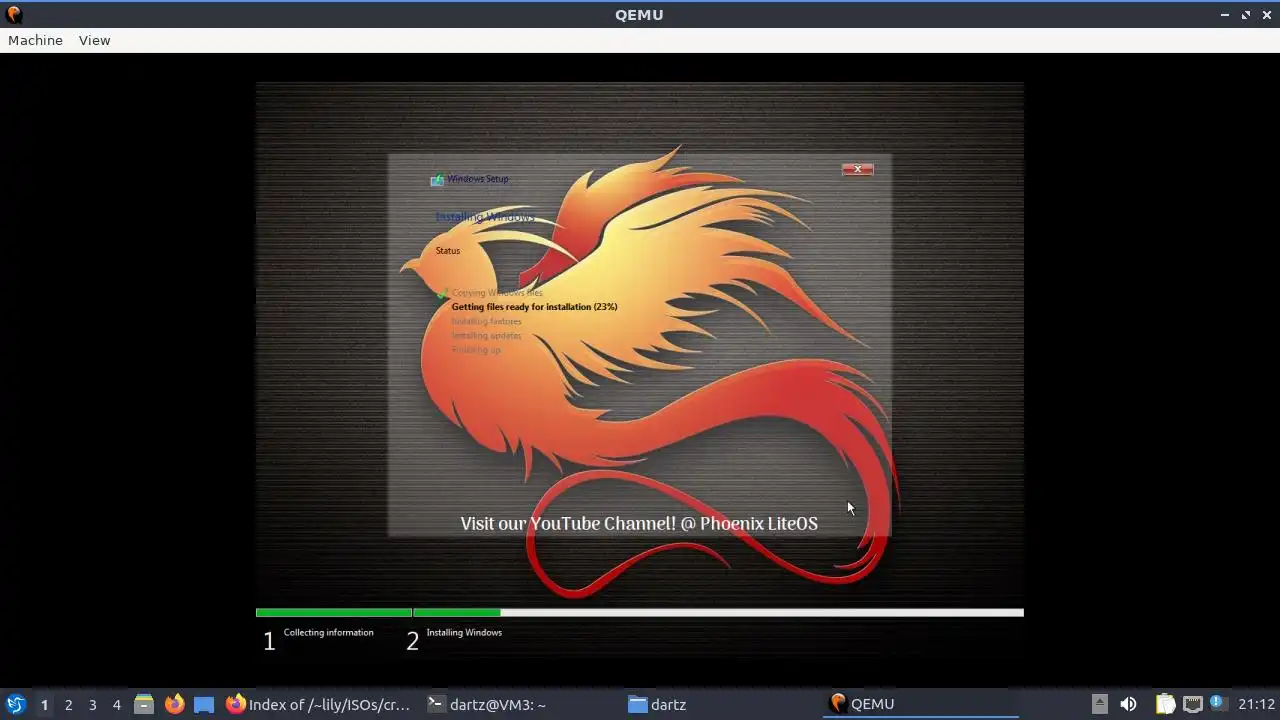The image size is (1280, 720).
Task: Click 'Getting files ready for installation (23%)' text
Action: point(534,307)
